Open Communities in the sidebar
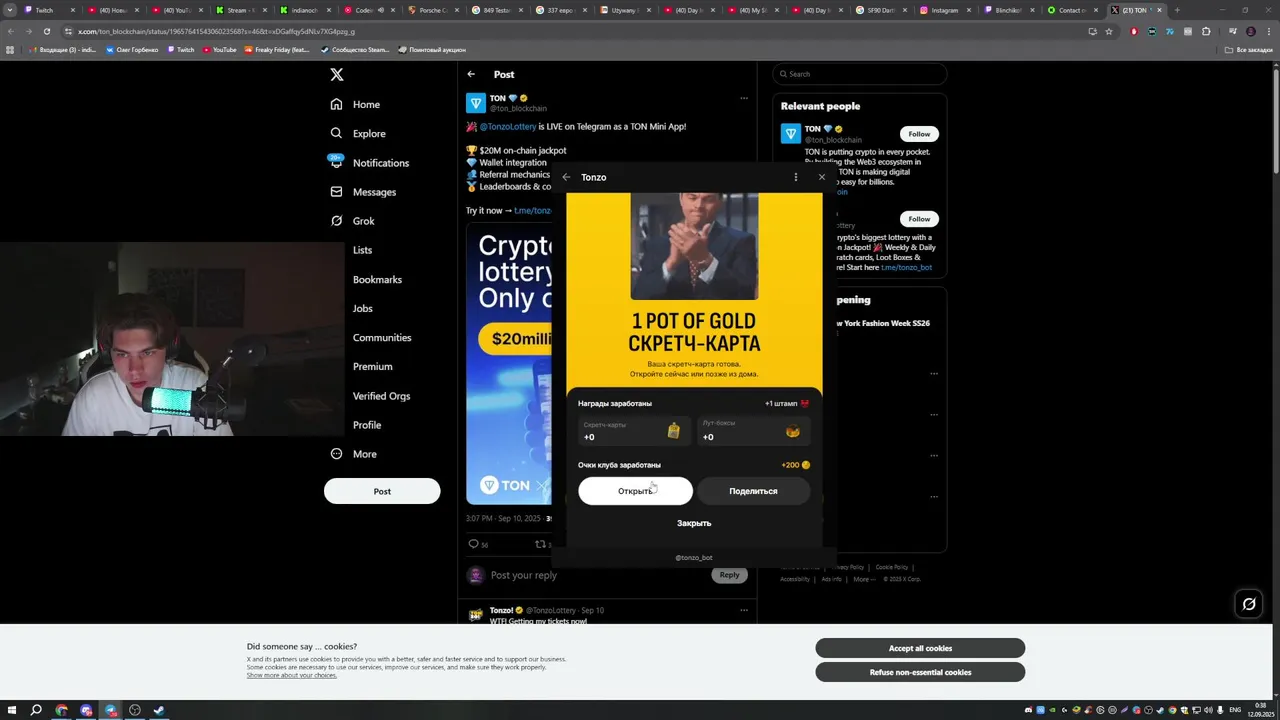The width and height of the screenshot is (1280, 720). coord(382,338)
